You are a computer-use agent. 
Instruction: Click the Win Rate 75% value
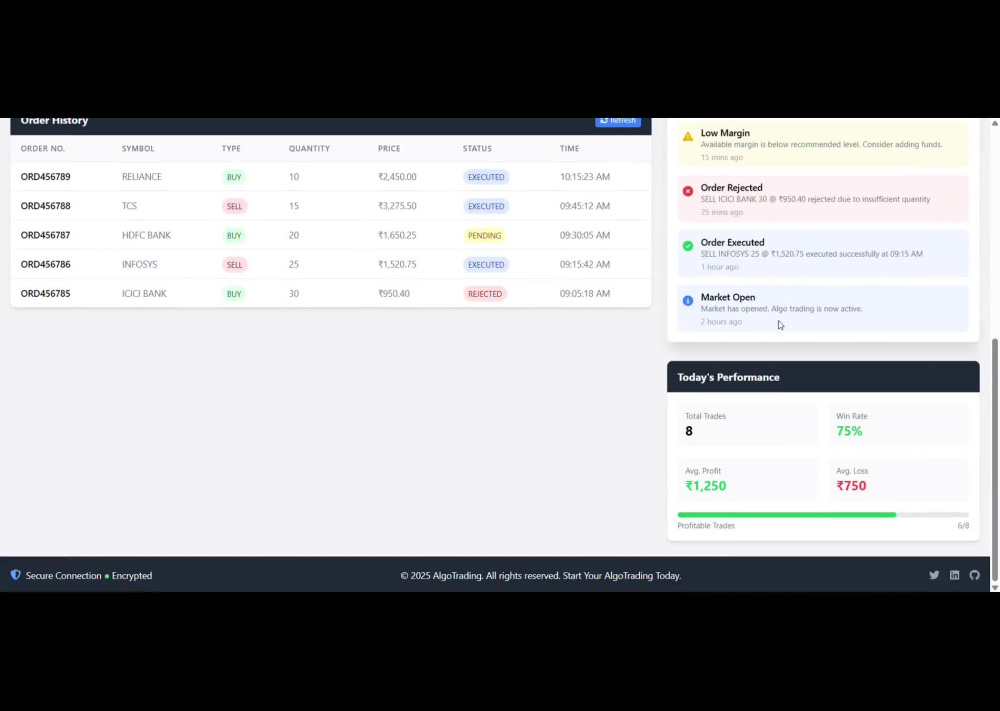click(849, 431)
